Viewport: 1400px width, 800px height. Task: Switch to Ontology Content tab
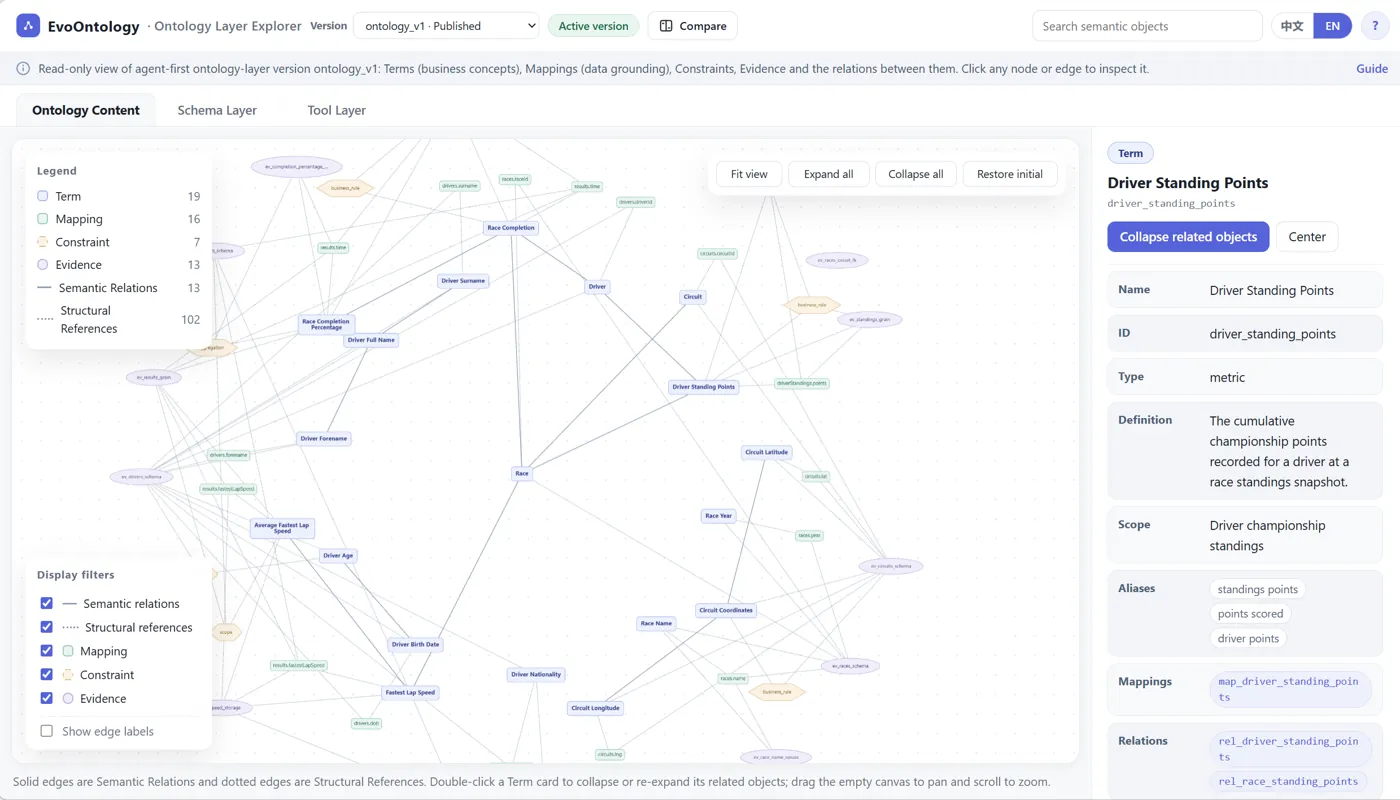pyautogui.click(x=86, y=110)
